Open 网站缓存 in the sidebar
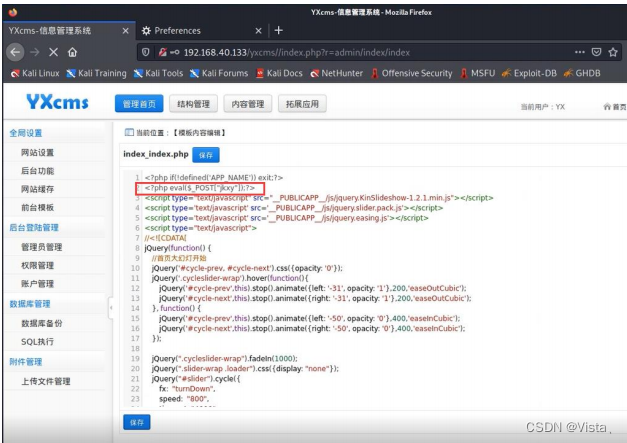 [x=37, y=189]
